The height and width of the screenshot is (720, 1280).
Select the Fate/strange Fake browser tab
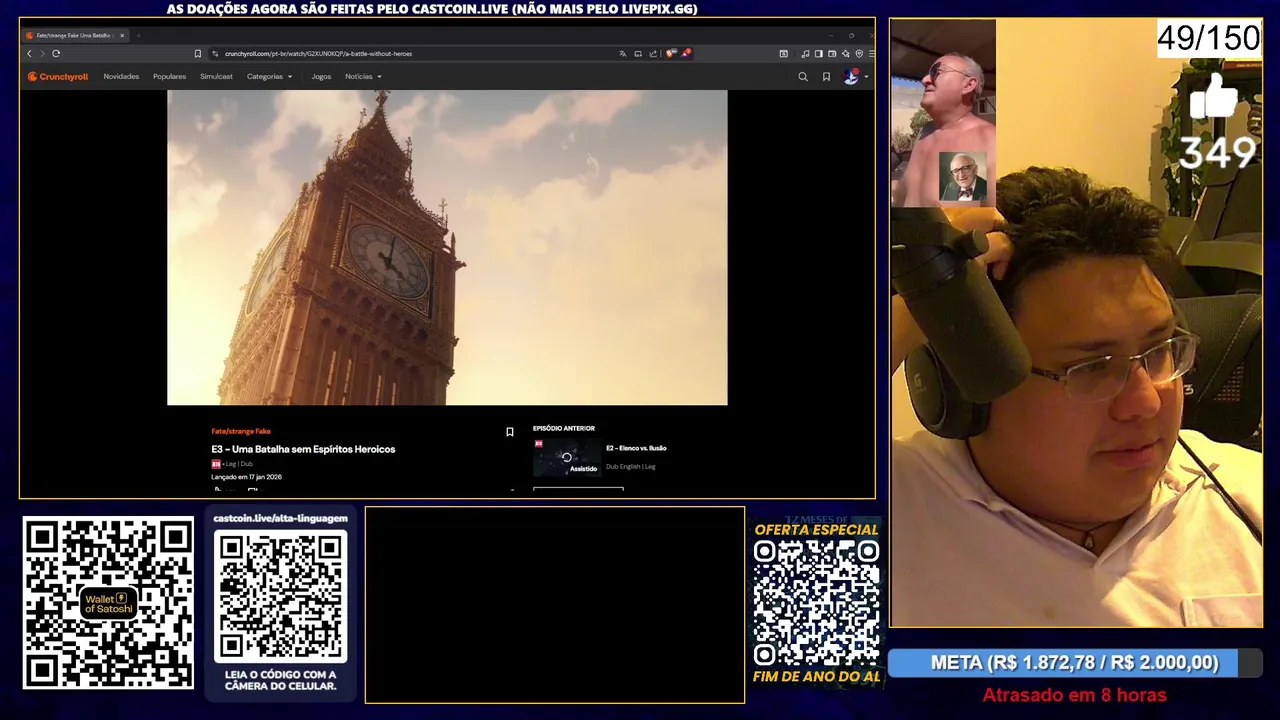coord(75,35)
